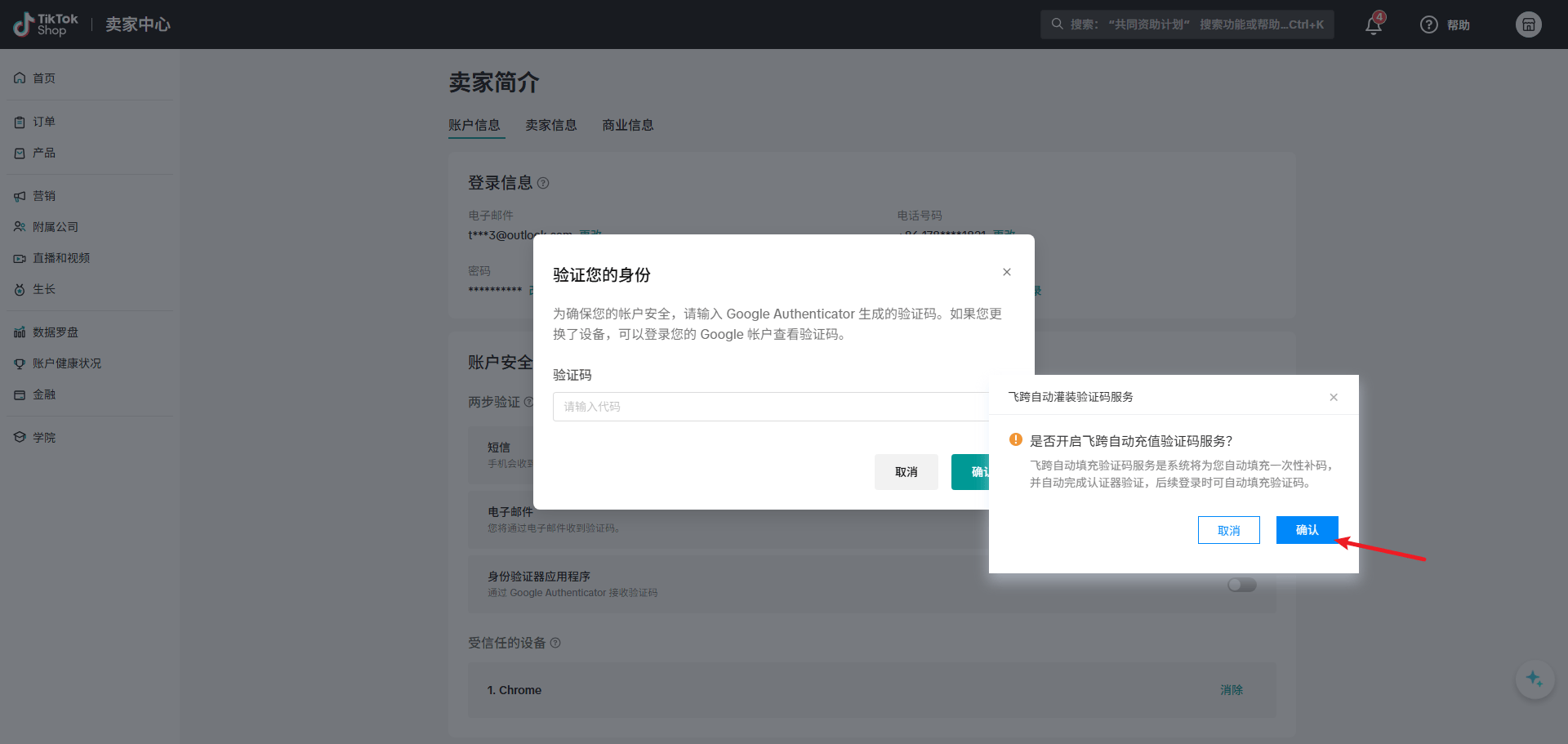Close the 验证您的身份 dialog
The height and width of the screenshot is (744, 1568).
click(1007, 273)
